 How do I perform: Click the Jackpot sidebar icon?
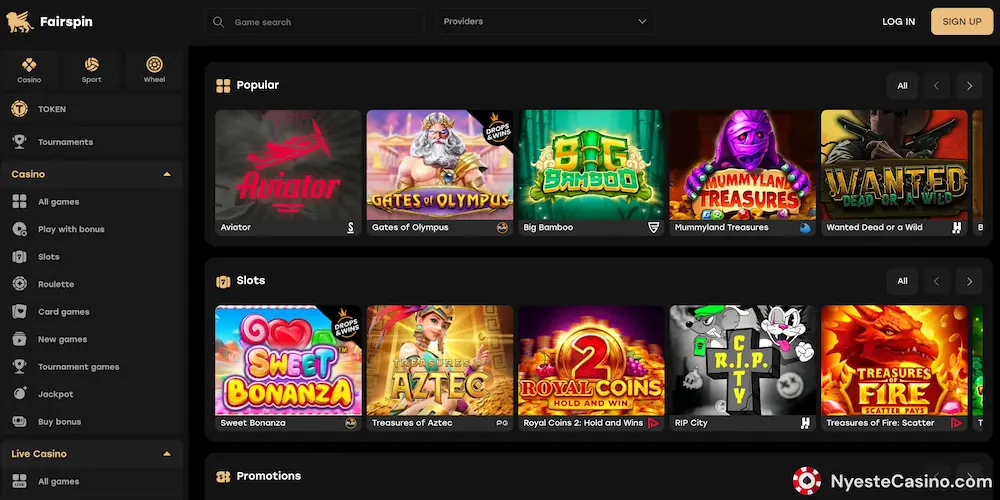click(x=20, y=393)
